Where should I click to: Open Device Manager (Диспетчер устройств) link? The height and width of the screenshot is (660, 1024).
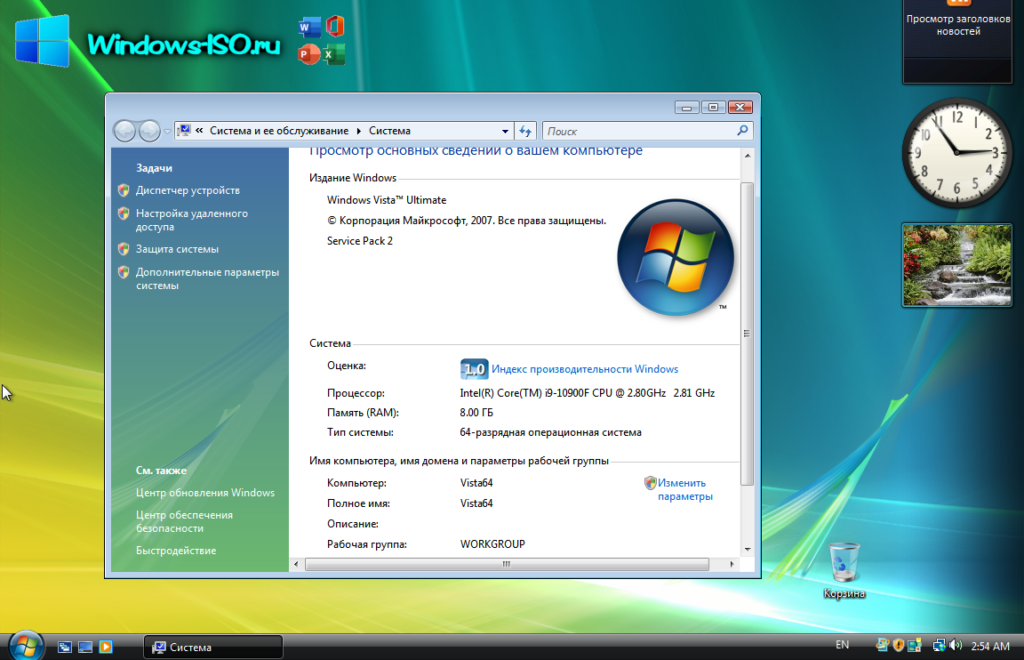187,191
